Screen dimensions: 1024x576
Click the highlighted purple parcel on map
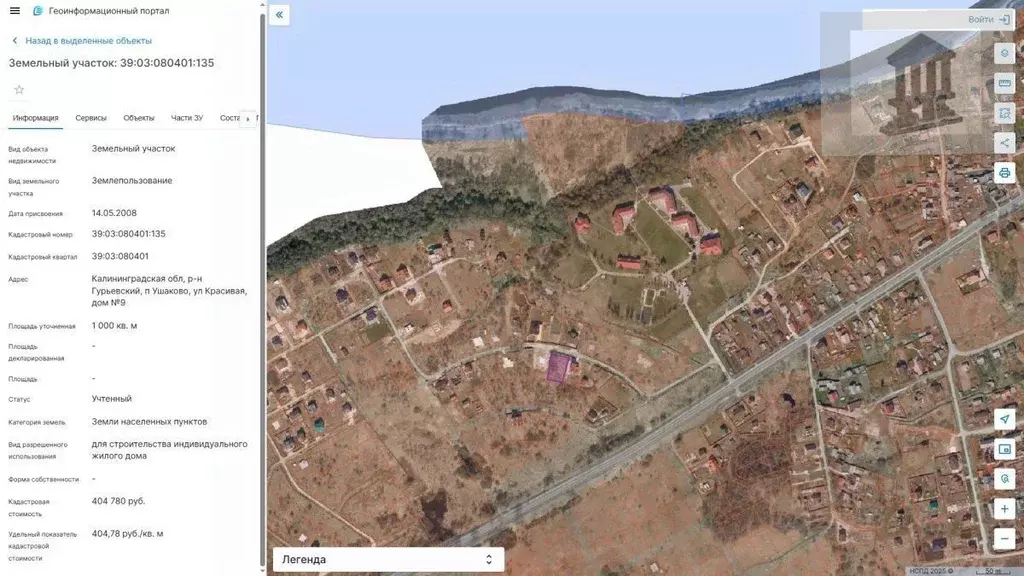(558, 368)
